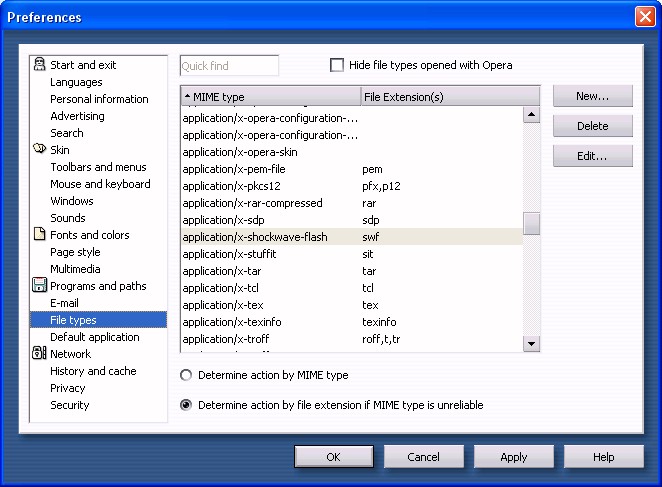Image resolution: width=662 pixels, height=487 pixels.
Task: Click the Apply button
Action: click(514, 457)
